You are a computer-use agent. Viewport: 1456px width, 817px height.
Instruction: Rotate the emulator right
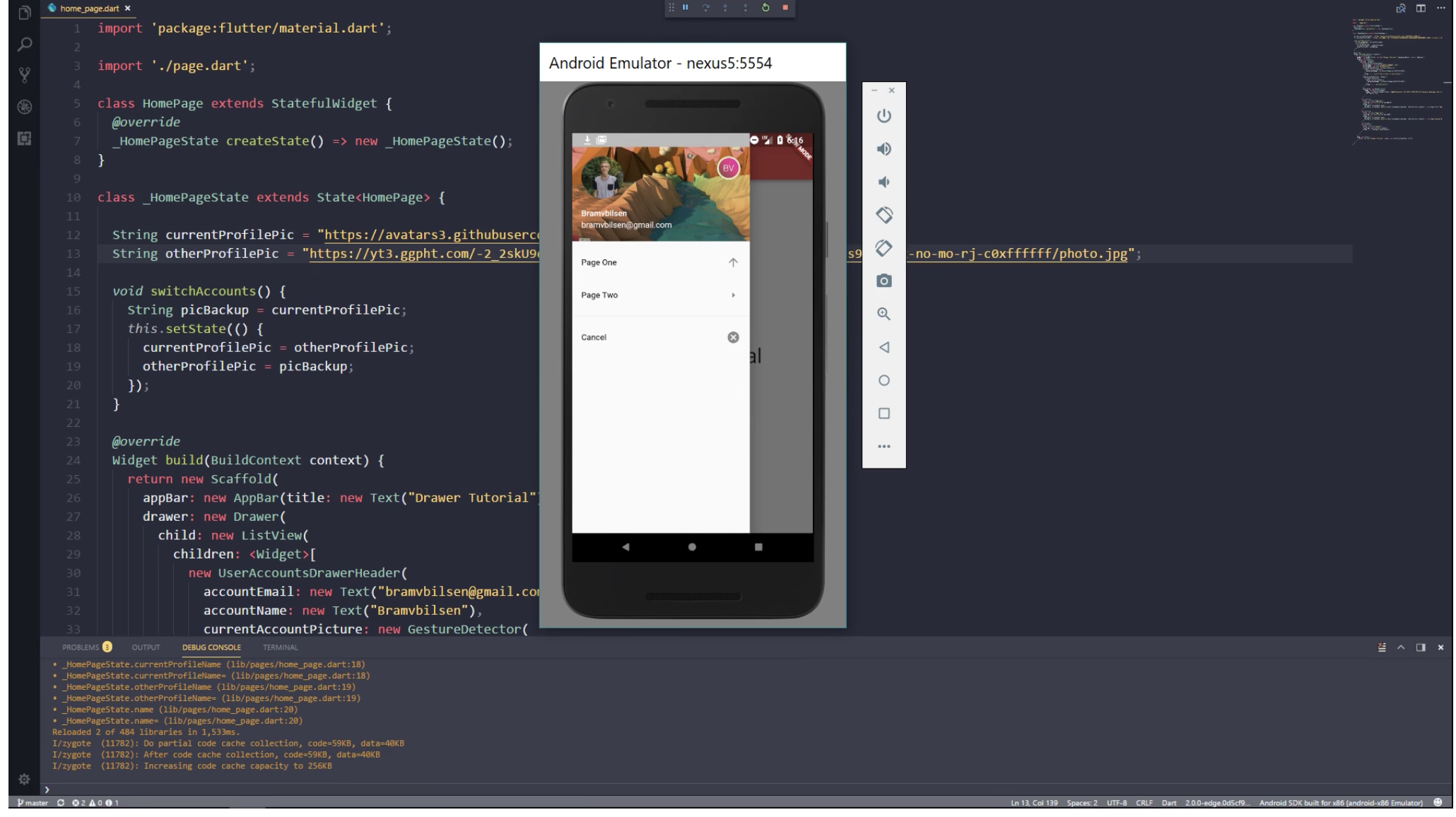click(883, 248)
